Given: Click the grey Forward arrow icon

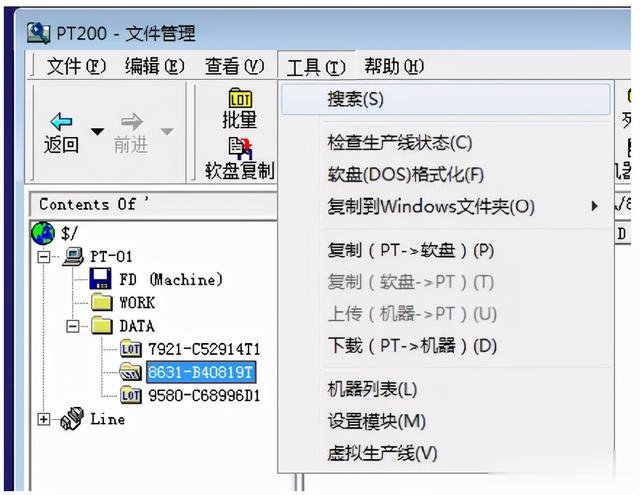Looking at the screenshot, I should [x=131, y=122].
